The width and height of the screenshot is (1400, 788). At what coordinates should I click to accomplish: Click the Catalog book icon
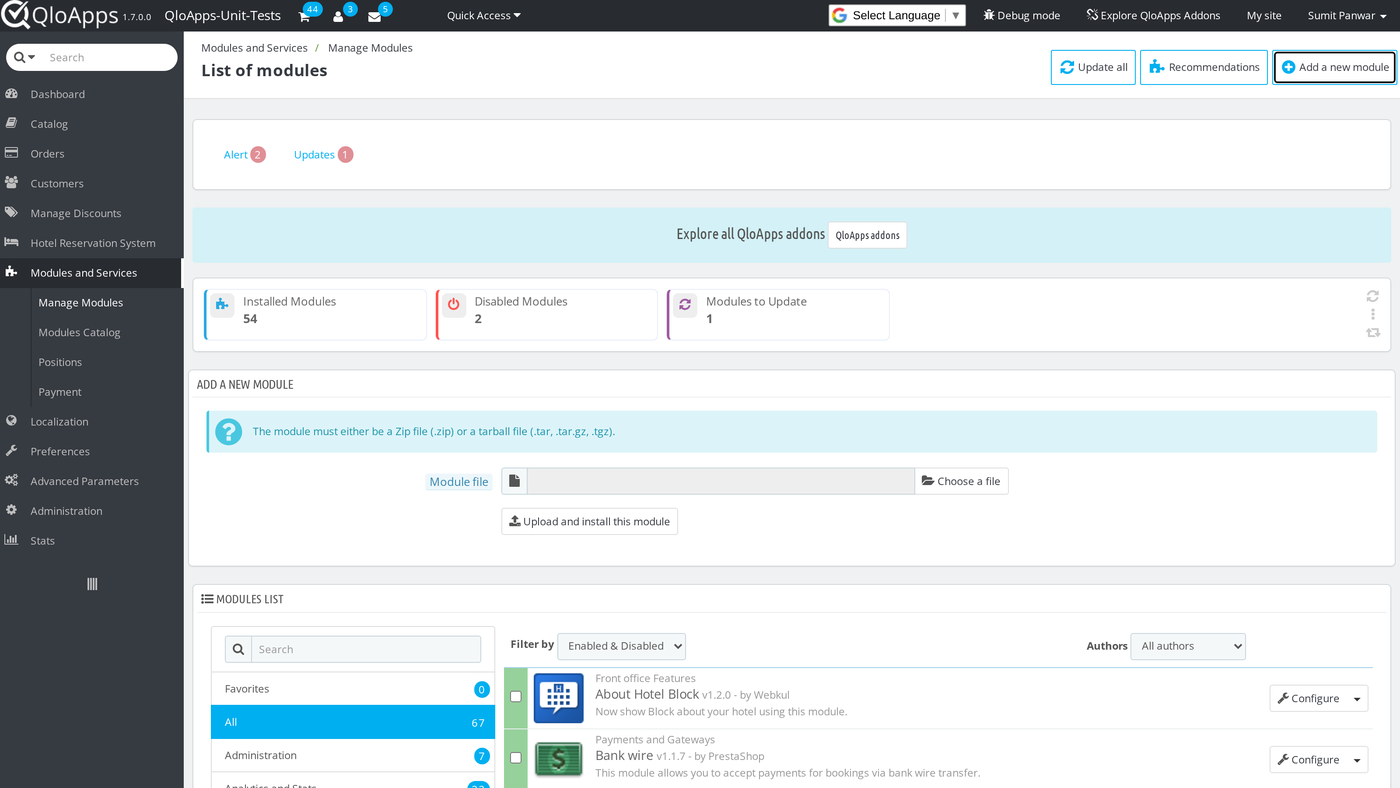tap(12, 124)
